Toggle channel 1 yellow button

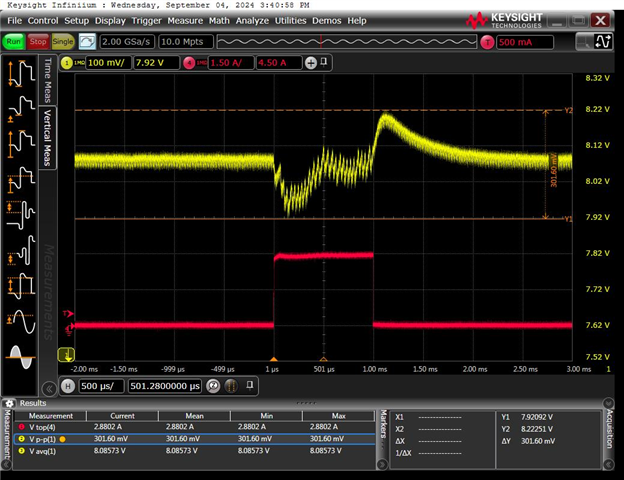point(66,63)
